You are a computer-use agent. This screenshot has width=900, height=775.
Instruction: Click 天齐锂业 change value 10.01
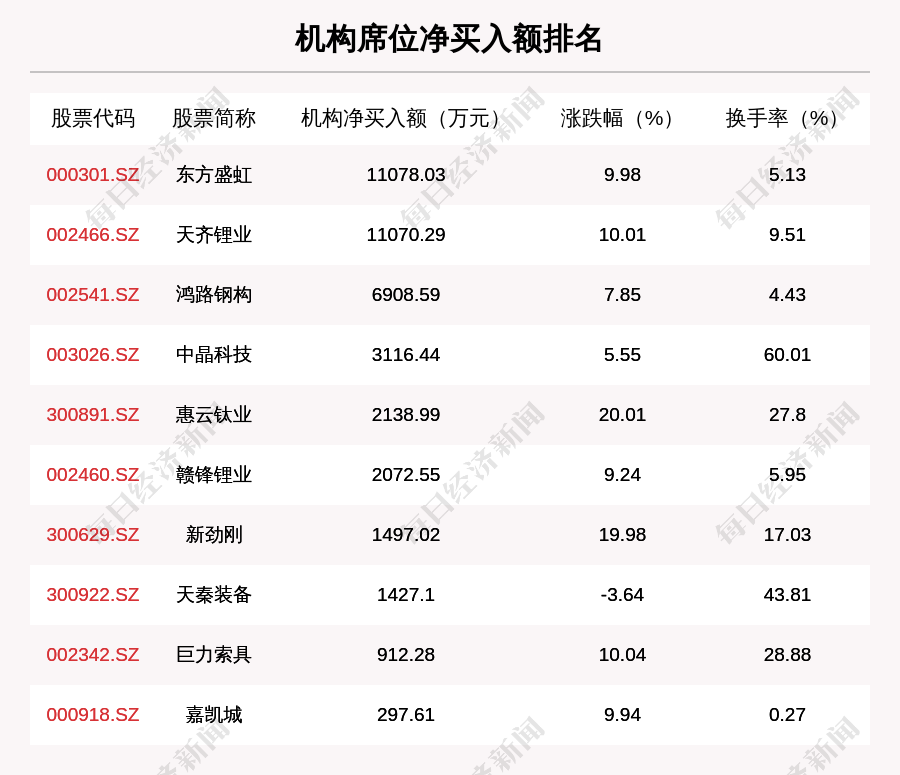coord(622,235)
